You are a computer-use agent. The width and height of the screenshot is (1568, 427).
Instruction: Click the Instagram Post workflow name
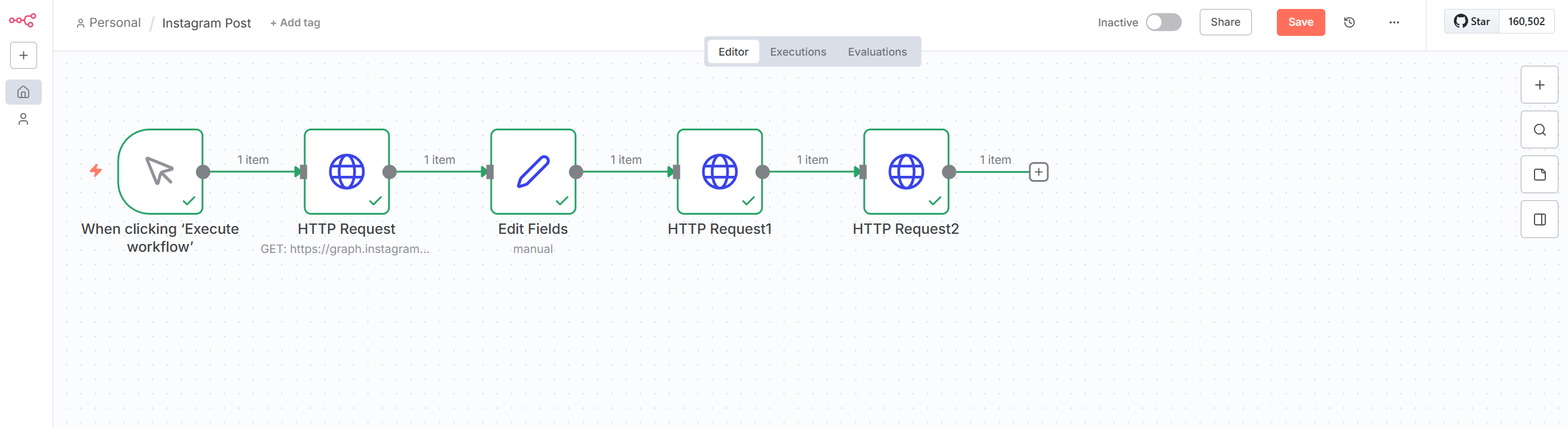(206, 23)
